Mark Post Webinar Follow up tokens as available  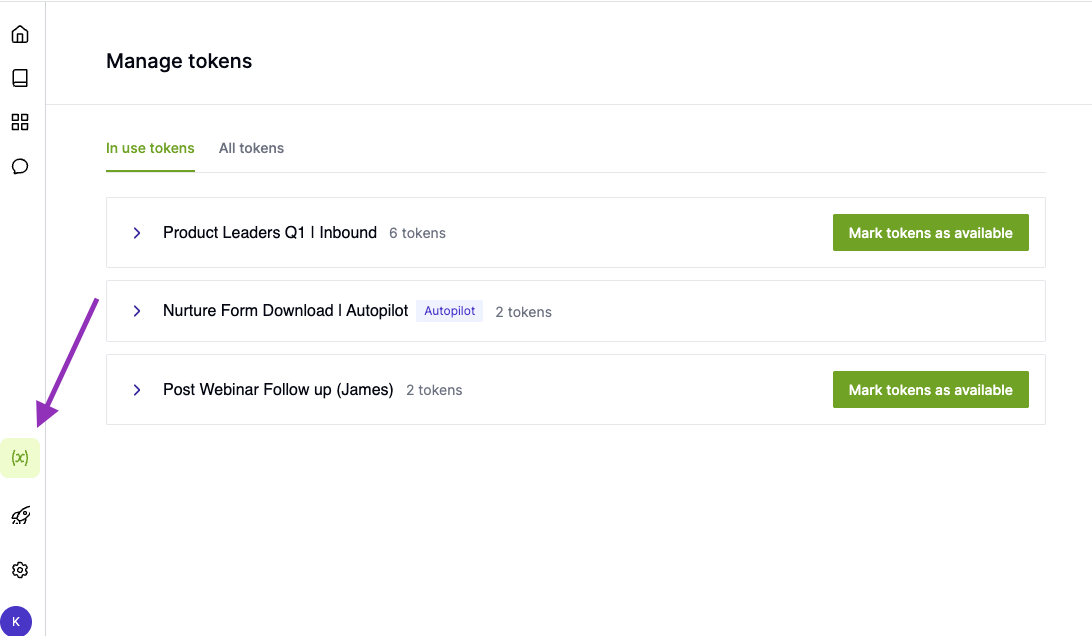tap(930, 389)
